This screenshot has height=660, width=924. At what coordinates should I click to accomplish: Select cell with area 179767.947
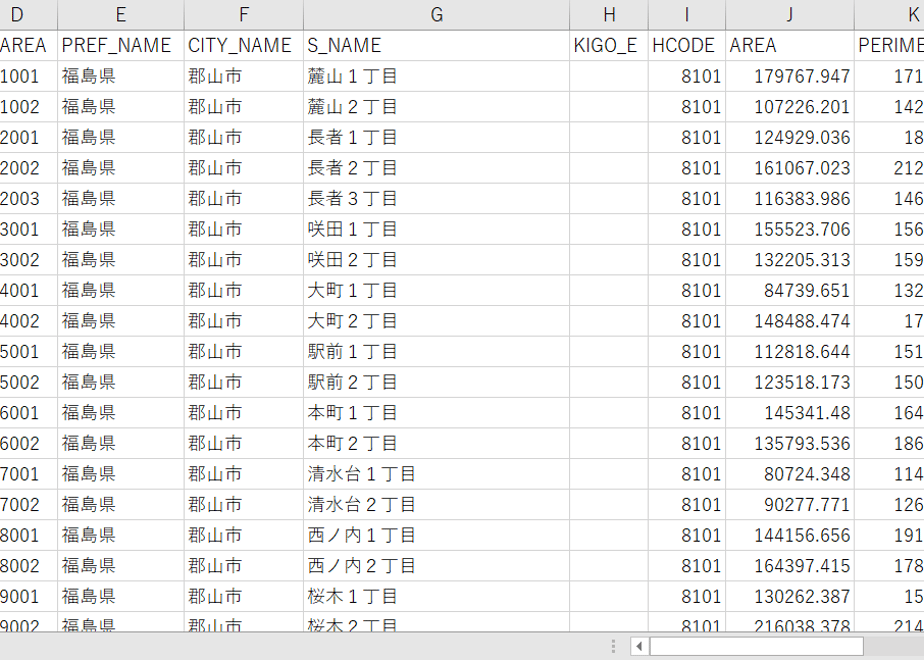(790, 76)
